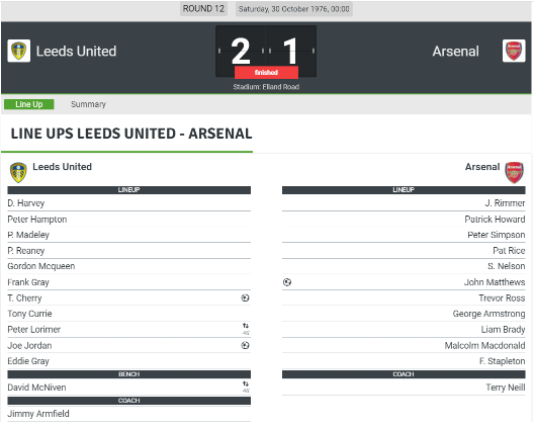534x422 pixels.
Task: Click the small Arsenal crest above the lineup
Action: click(514, 172)
